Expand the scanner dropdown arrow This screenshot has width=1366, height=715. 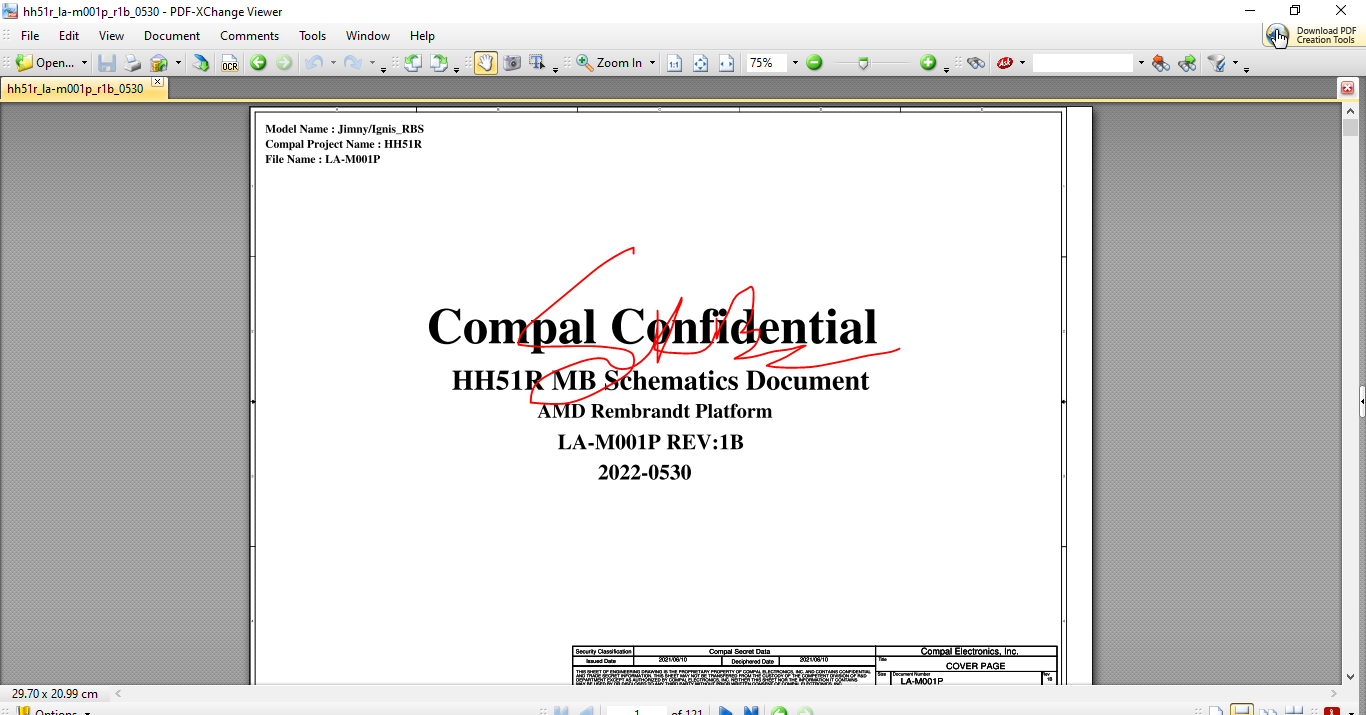178,63
